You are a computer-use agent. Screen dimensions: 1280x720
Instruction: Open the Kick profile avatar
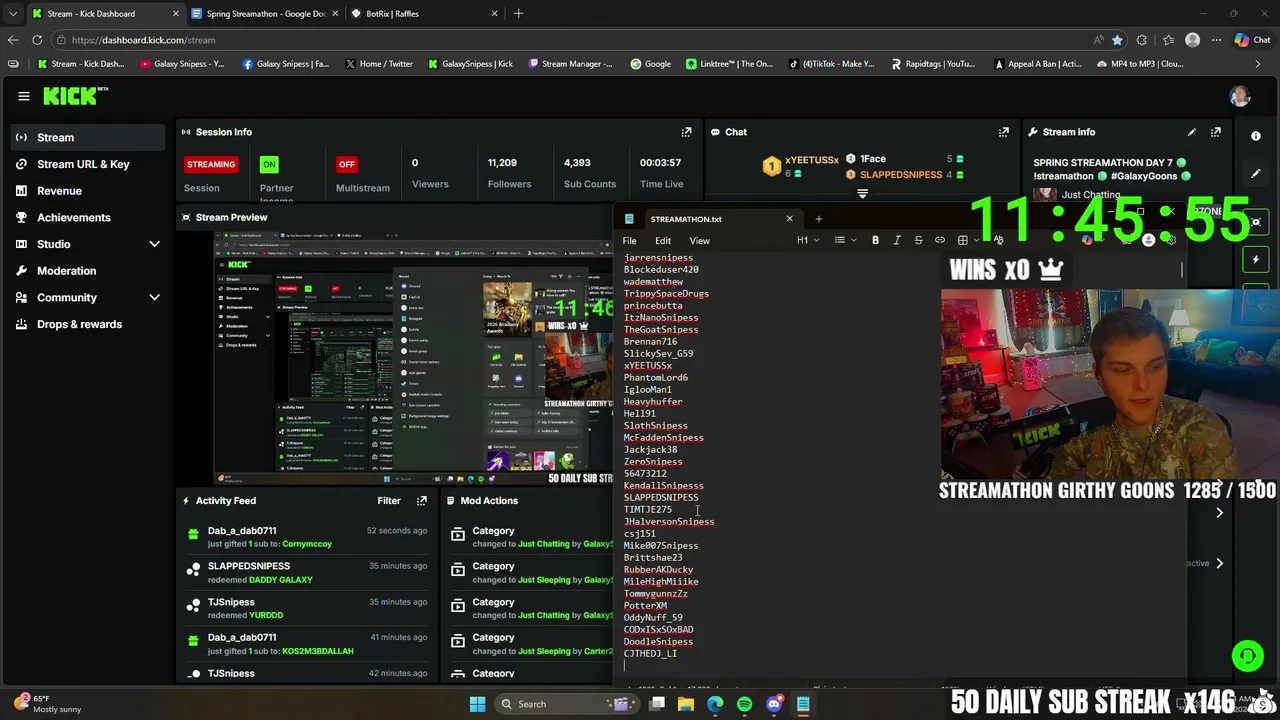pyautogui.click(x=1240, y=96)
